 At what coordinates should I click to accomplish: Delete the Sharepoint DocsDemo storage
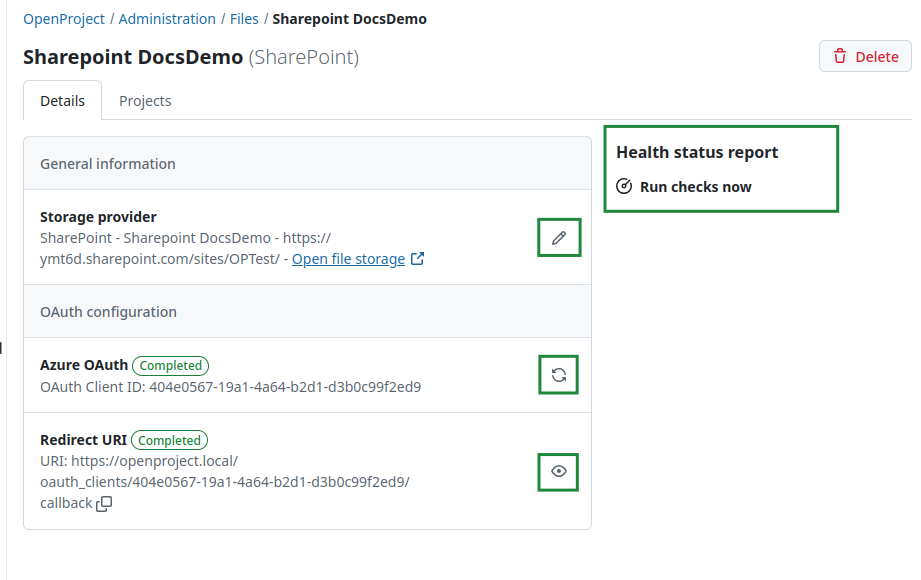[x=864, y=56]
